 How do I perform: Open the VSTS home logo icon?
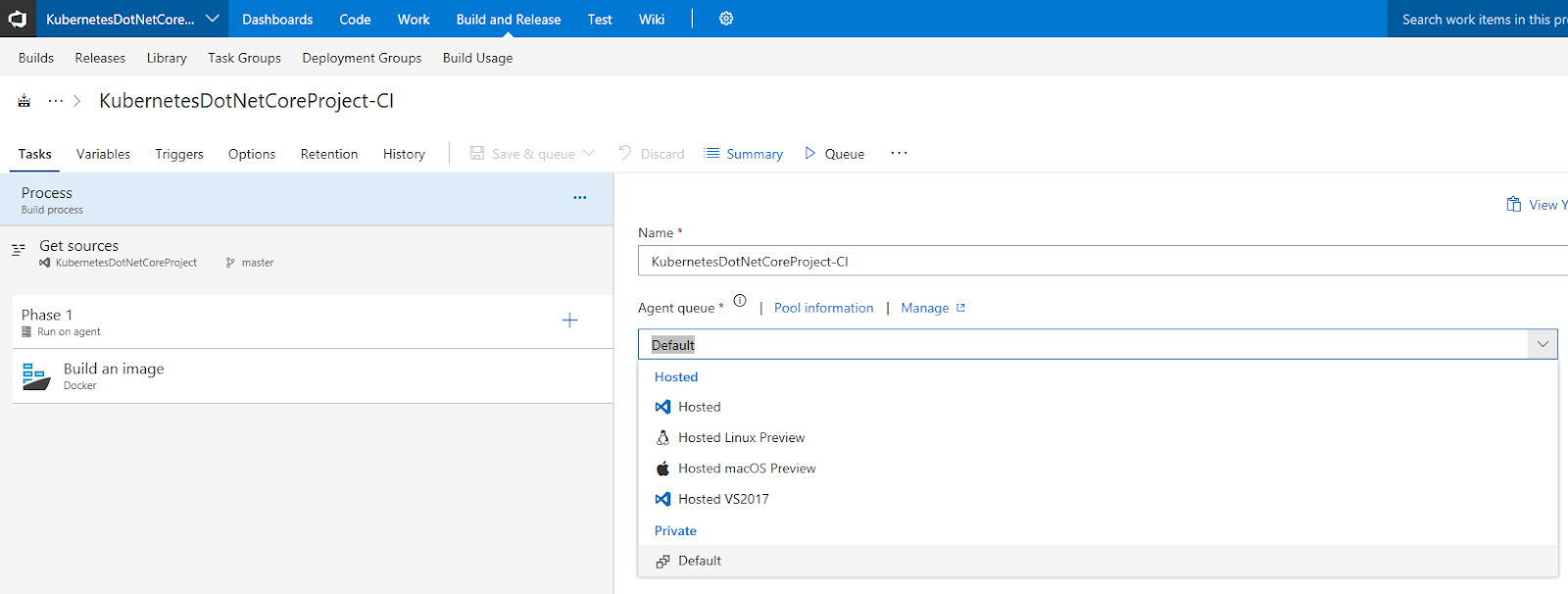tap(17, 19)
